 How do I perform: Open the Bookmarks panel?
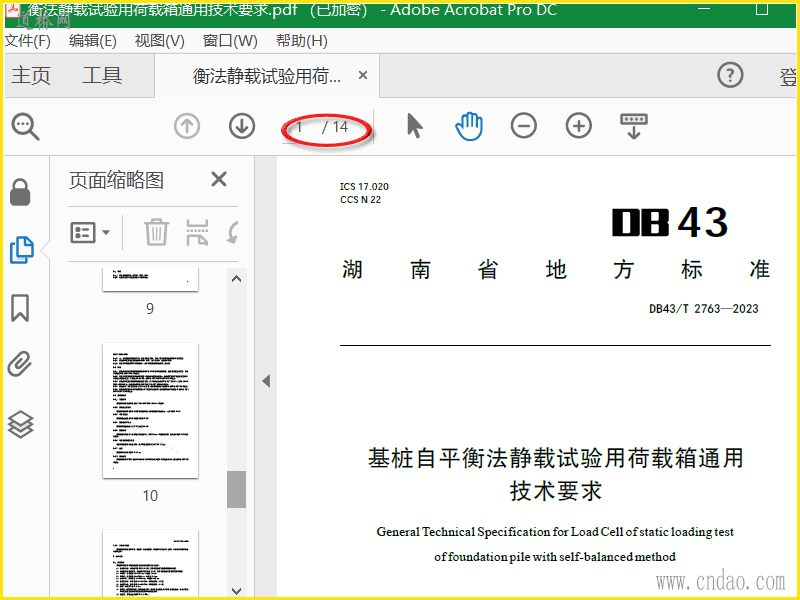[20, 308]
